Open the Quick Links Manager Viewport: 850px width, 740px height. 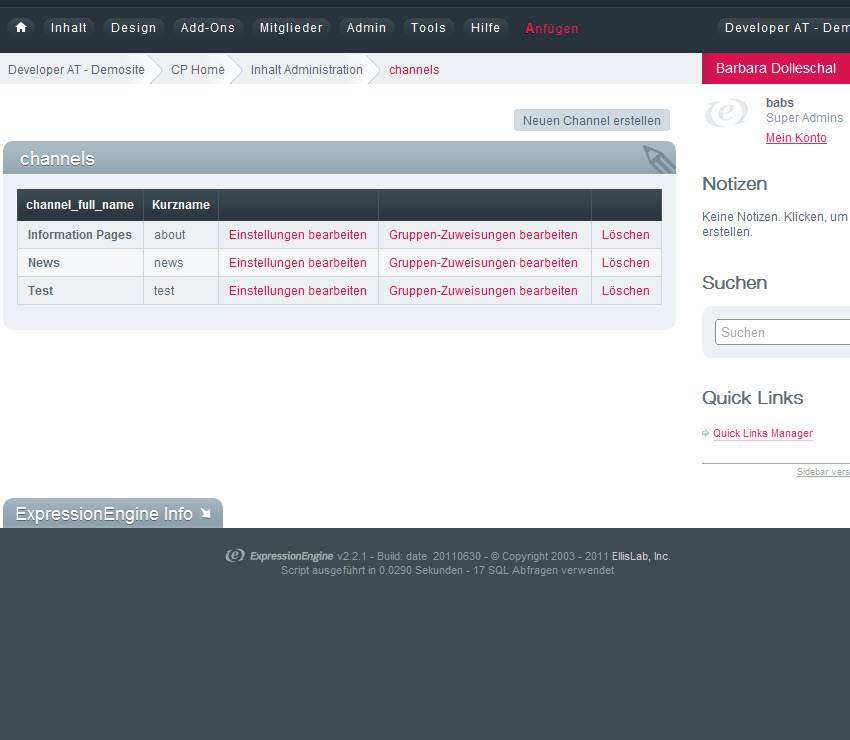762,433
